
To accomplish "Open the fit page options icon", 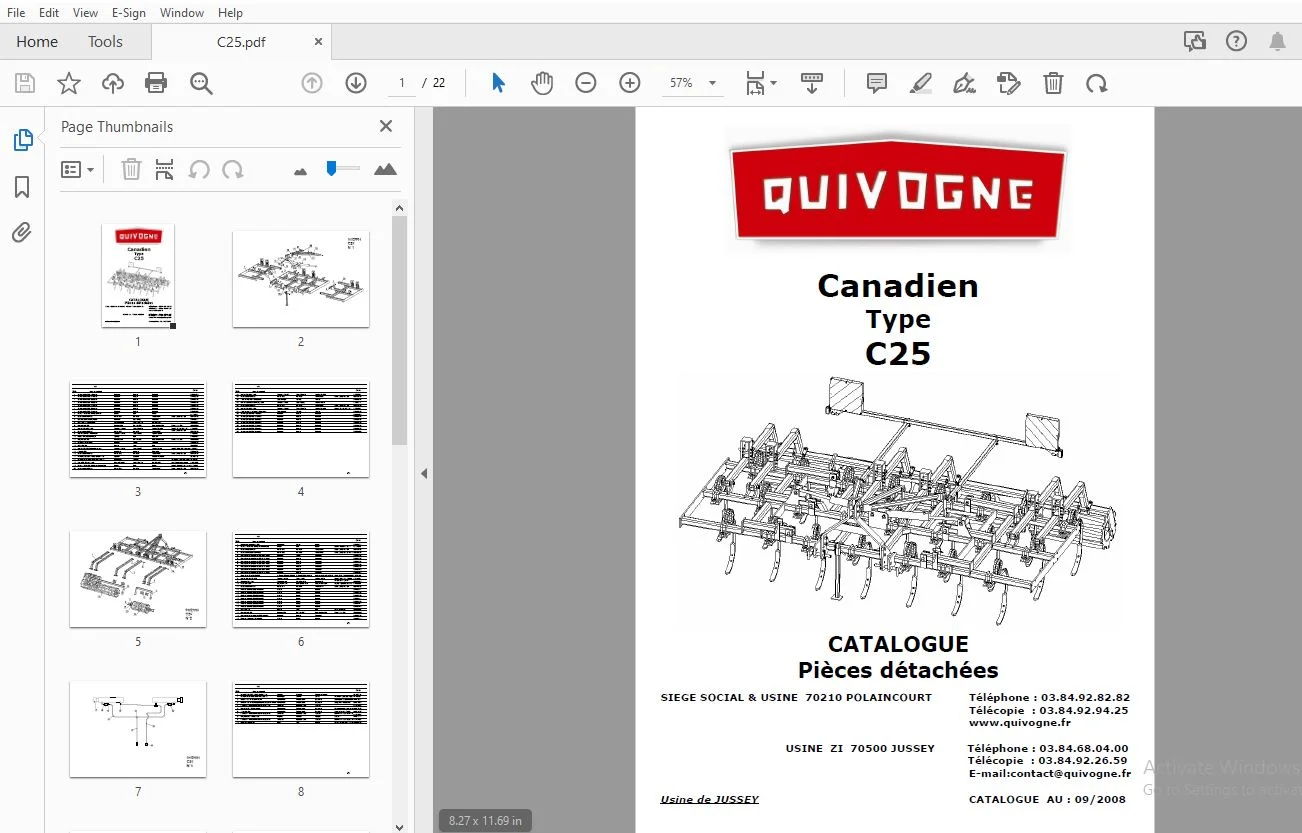I will click(x=755, y=84).
